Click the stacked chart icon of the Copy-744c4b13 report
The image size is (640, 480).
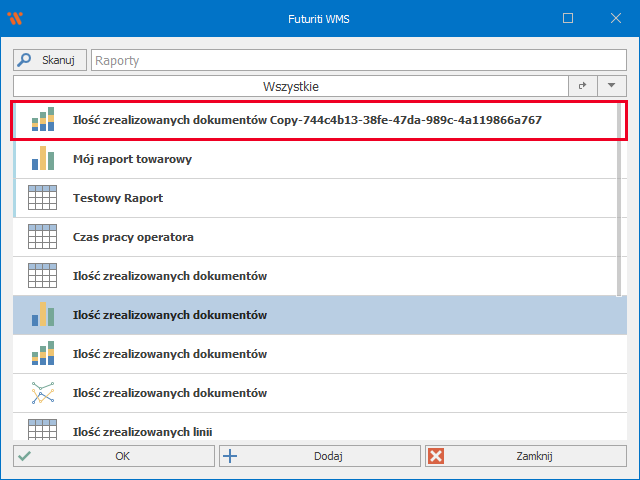(x=42, y=120)
